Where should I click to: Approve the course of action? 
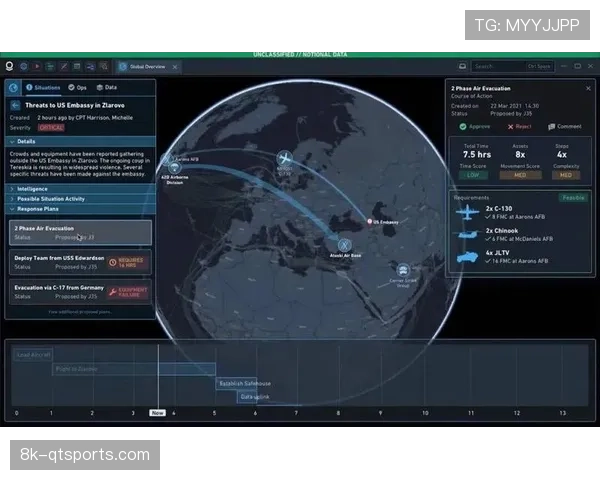click(478, 127)
